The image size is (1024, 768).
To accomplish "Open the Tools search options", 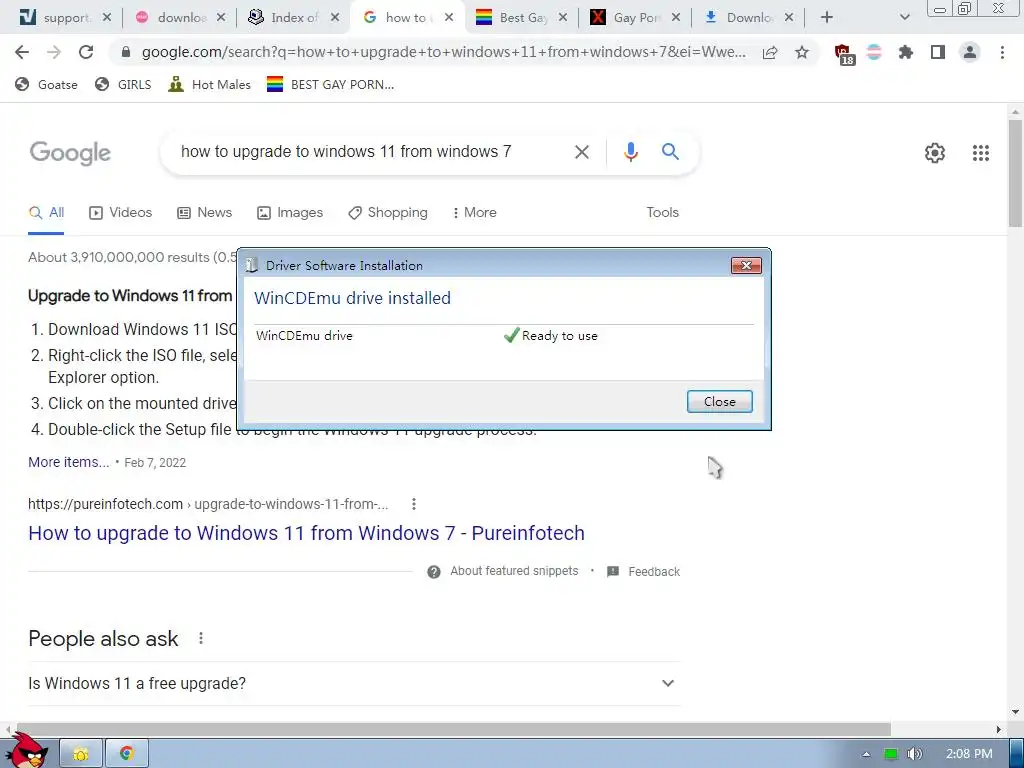I will tap(662, 212).
